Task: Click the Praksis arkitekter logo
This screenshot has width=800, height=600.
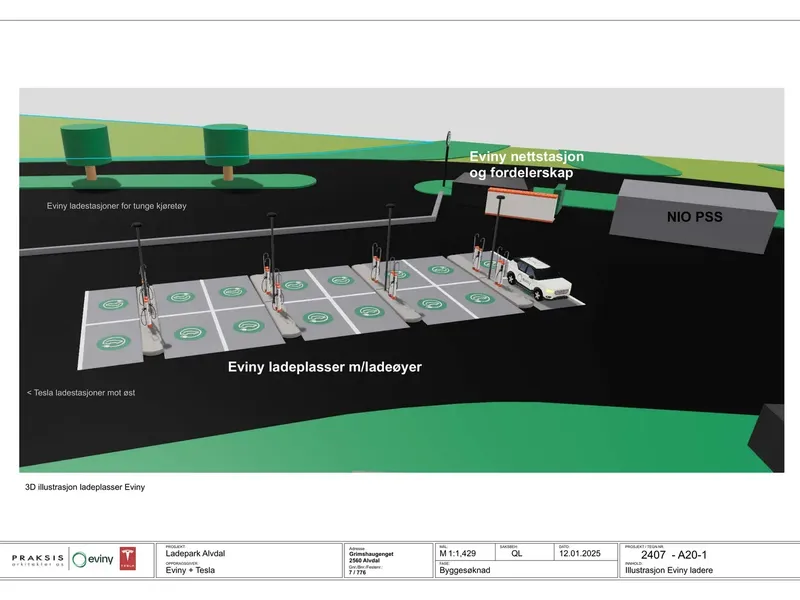Action: coord(38,561)
